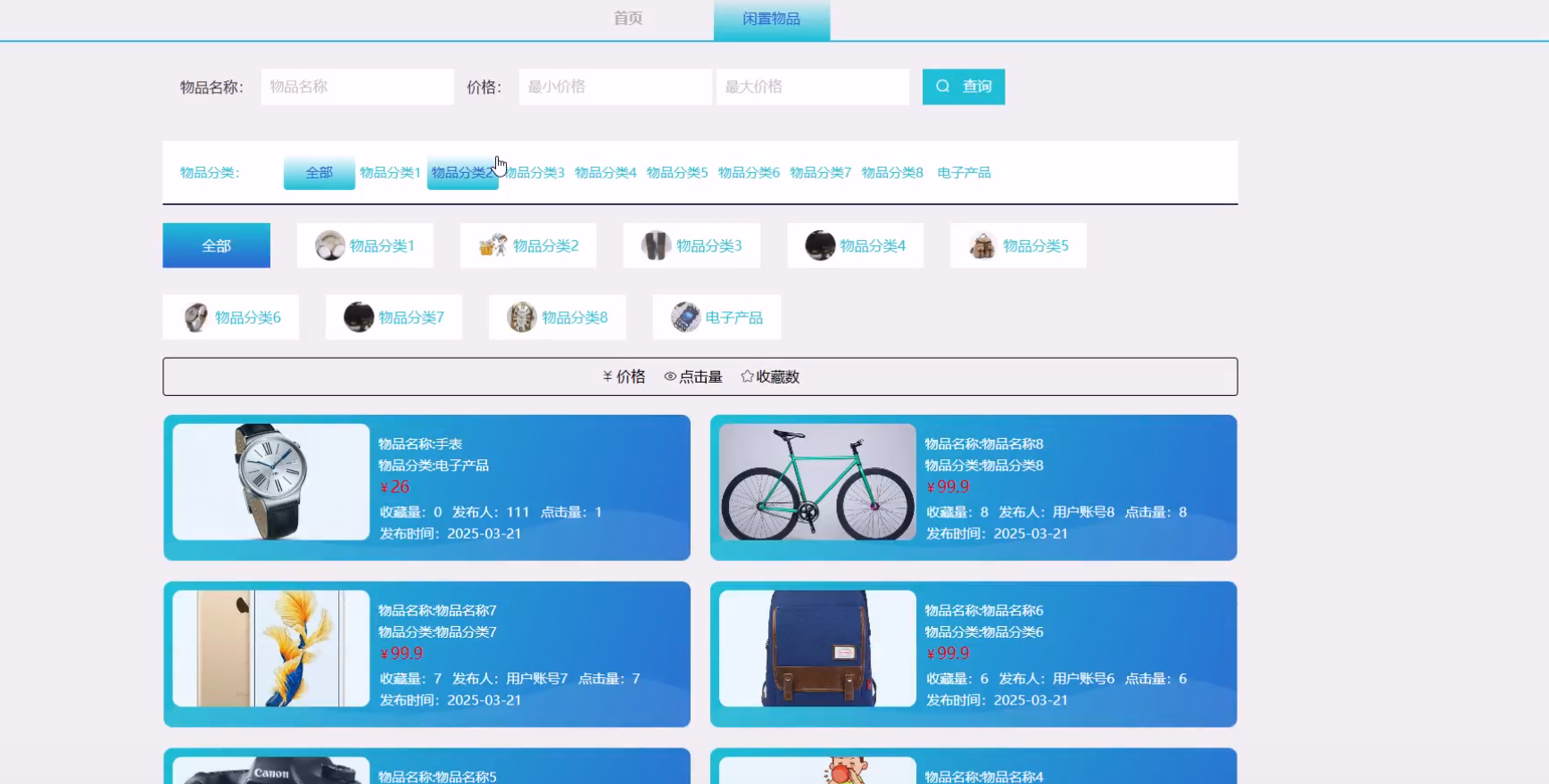Click the eye icon beside 点击量
The height and width of the screenshot is (784, 1549).
pos(670,376)
